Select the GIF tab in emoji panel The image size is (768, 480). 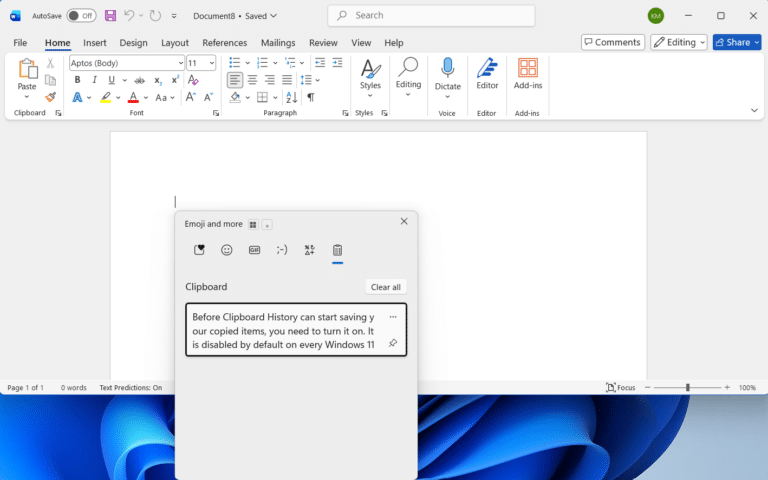click(x=254, y=250)
